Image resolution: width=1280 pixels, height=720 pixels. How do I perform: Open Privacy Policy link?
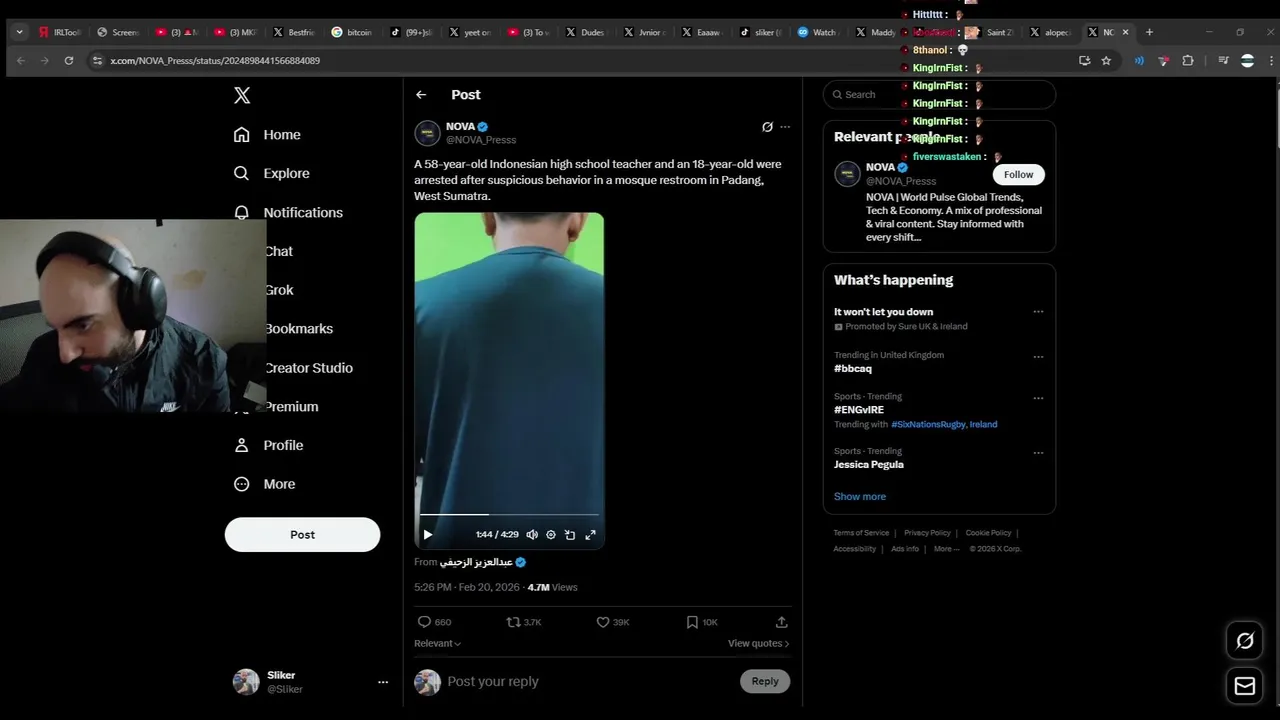tap(927, 533)
